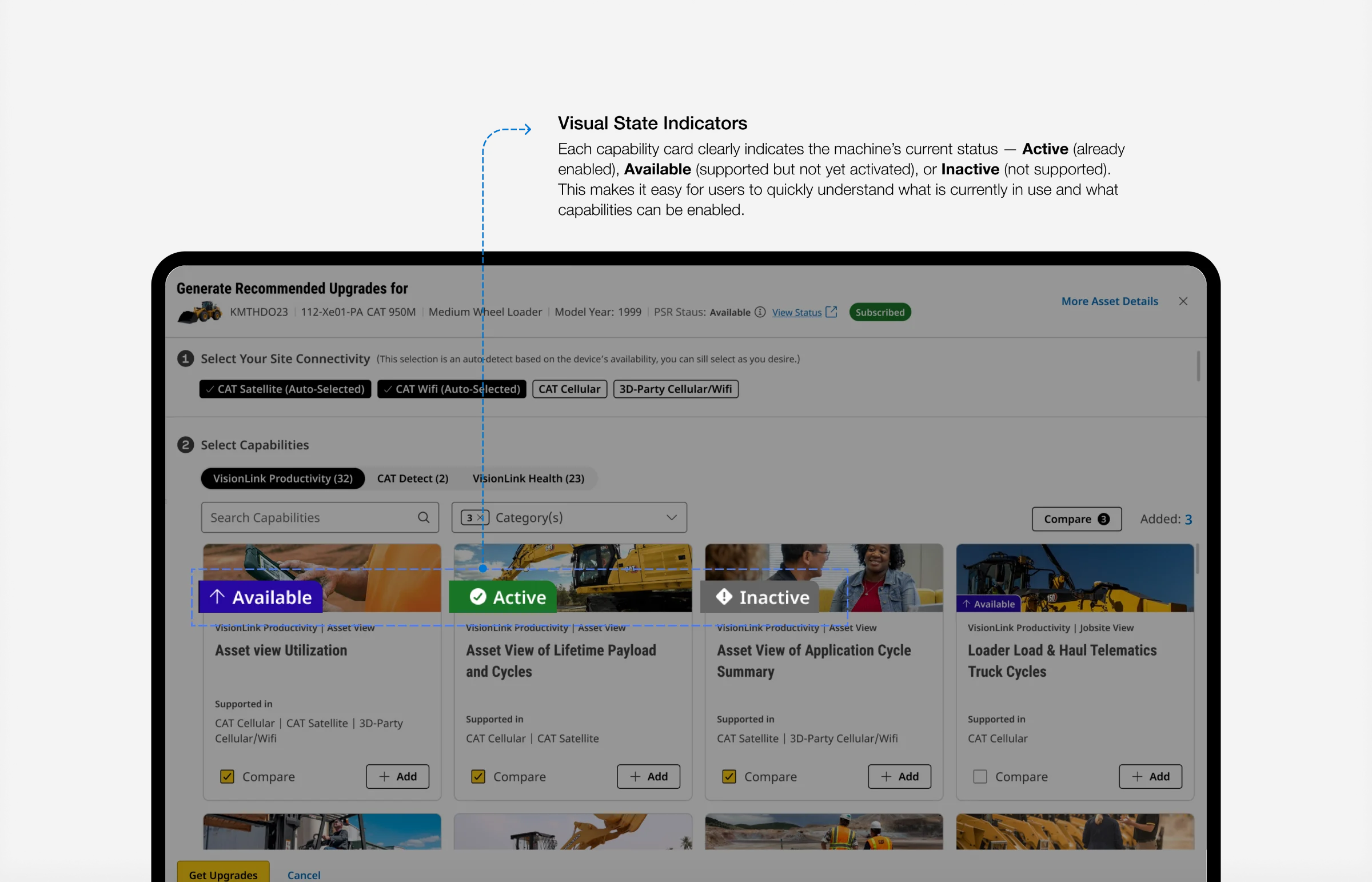Open the Category(s) dropdown
The width and height of the screenshot is (1372, 882).
(x=569, y=518)
